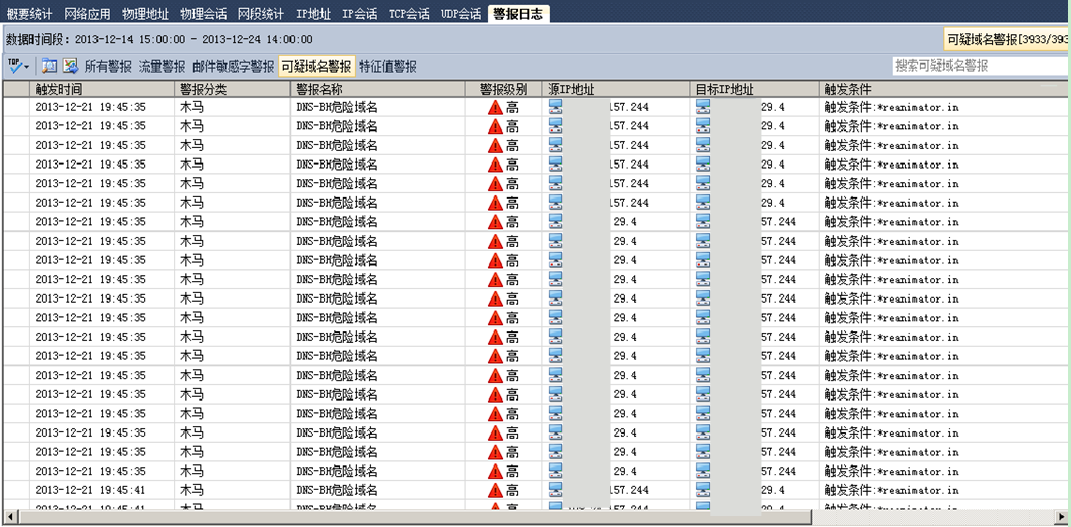Go to the 物理地址 tab
The image size is (1071, 527).
(x=145, y=14)
